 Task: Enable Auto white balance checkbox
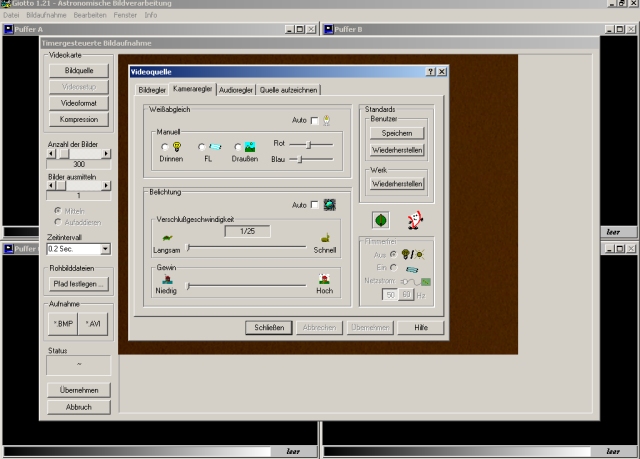pos(314,121)
